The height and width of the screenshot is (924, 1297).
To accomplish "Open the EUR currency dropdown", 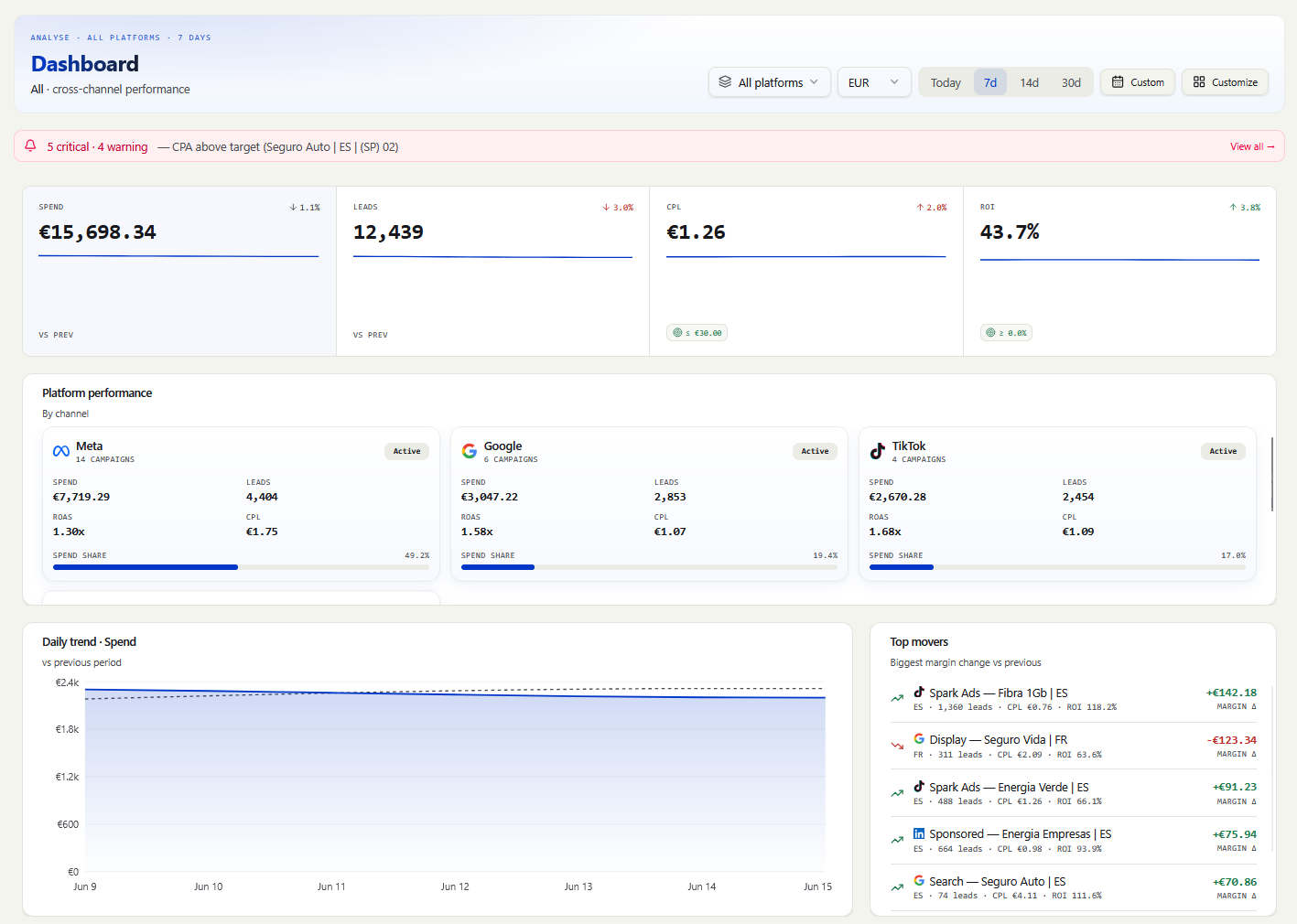I will [874, 82].
